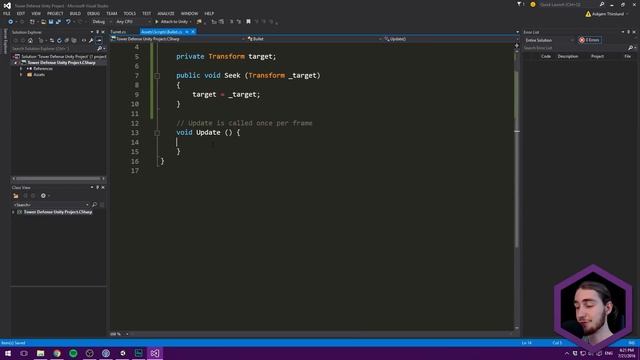Sort Error List by Project column
This screenshot has height=360, width=640.
point(597,56)
